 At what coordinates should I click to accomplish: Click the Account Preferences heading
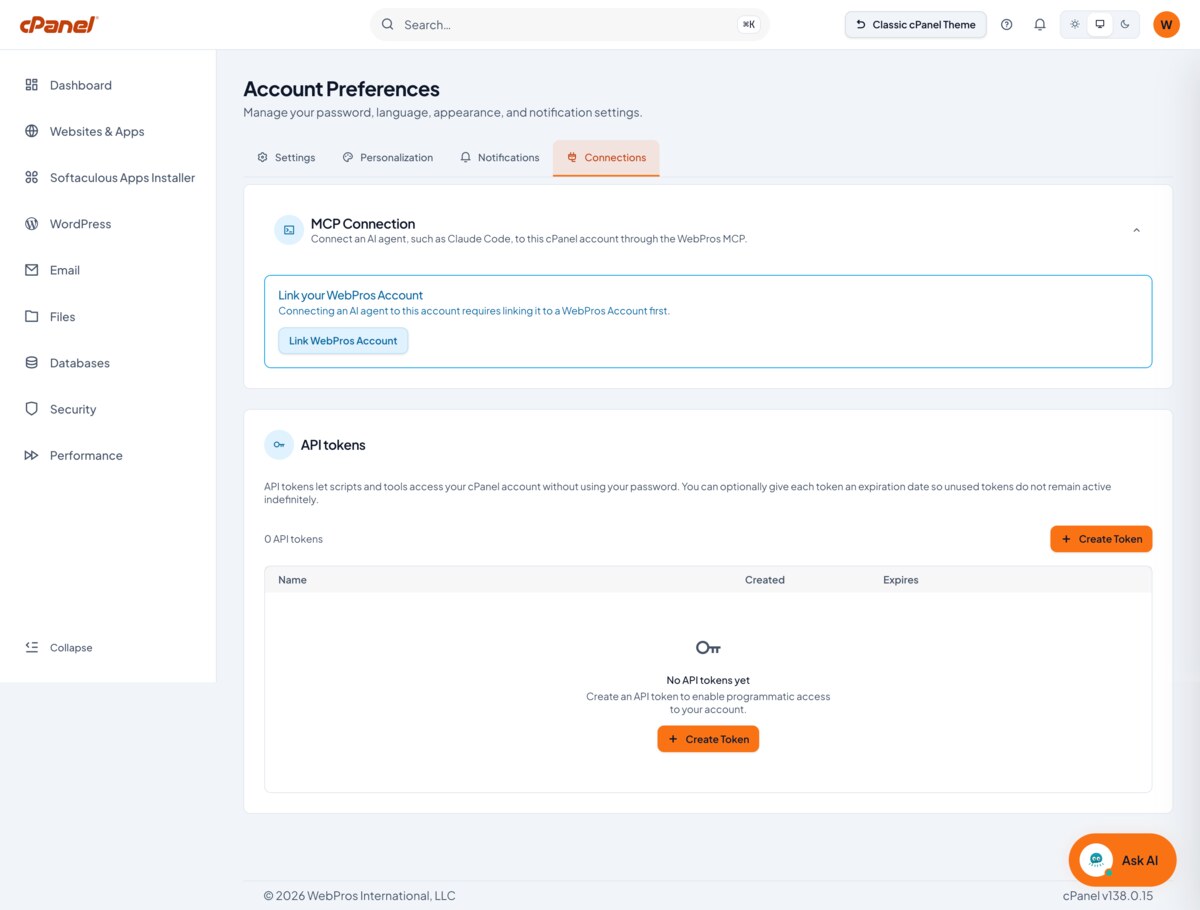[x=341, y=89]
